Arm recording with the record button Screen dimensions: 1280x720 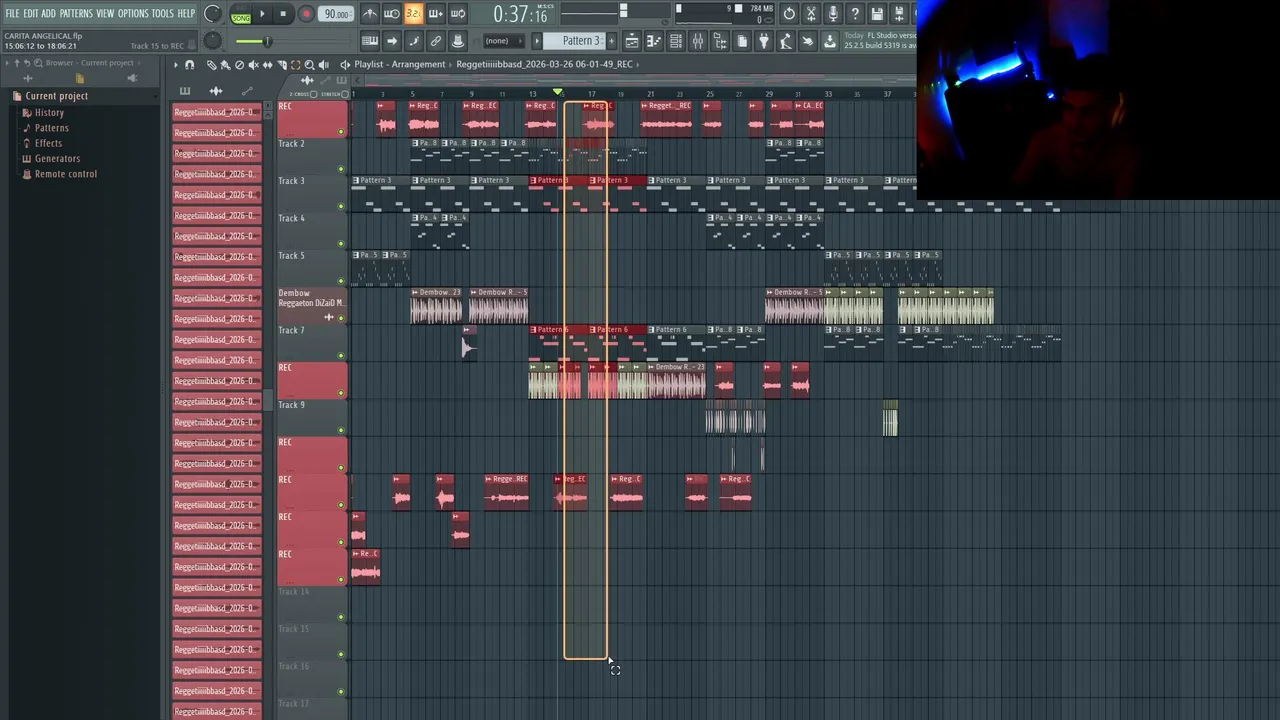pos(306,14)
